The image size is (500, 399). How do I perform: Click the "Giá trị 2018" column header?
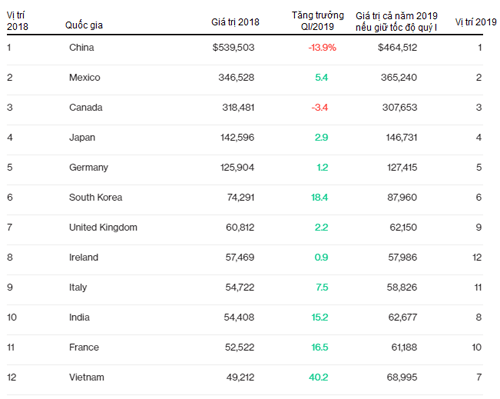point(235,22)
